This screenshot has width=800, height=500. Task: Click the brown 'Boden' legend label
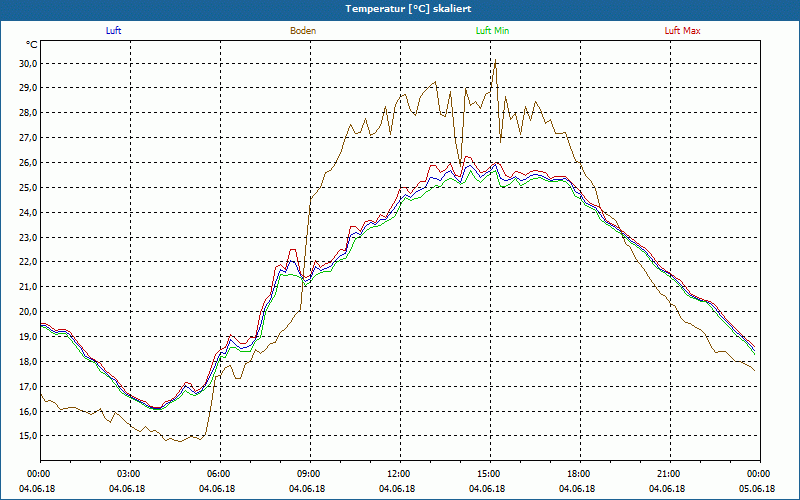(x=303, y=31)
